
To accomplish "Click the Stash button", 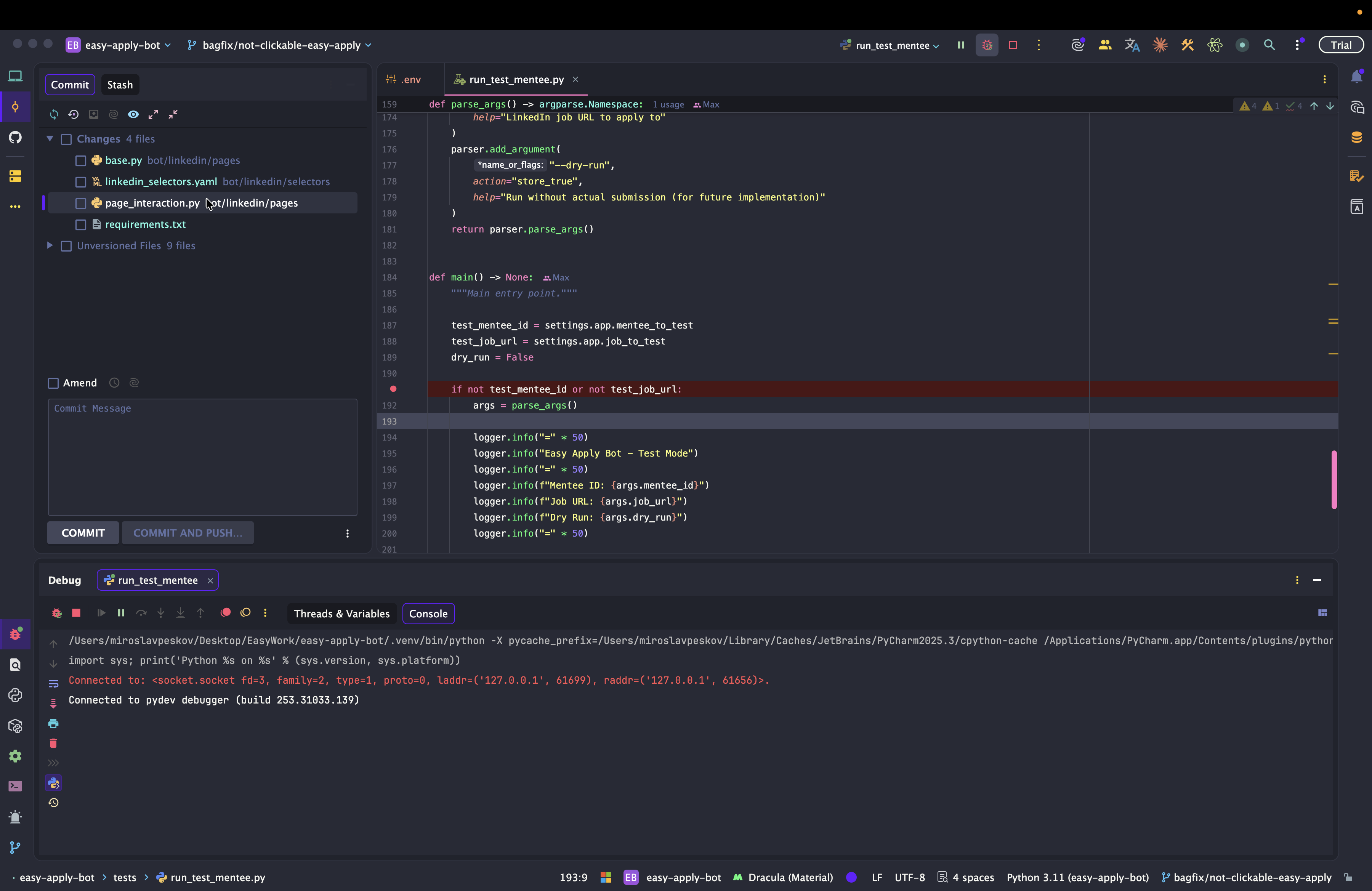I will 120,85.
